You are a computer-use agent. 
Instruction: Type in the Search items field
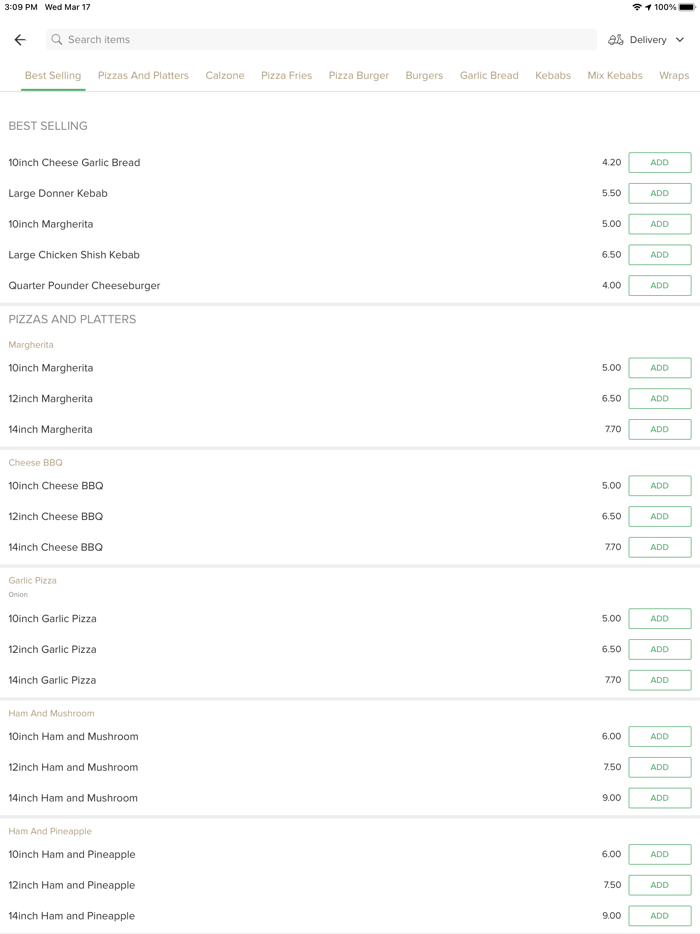click(x=320, y=40)
